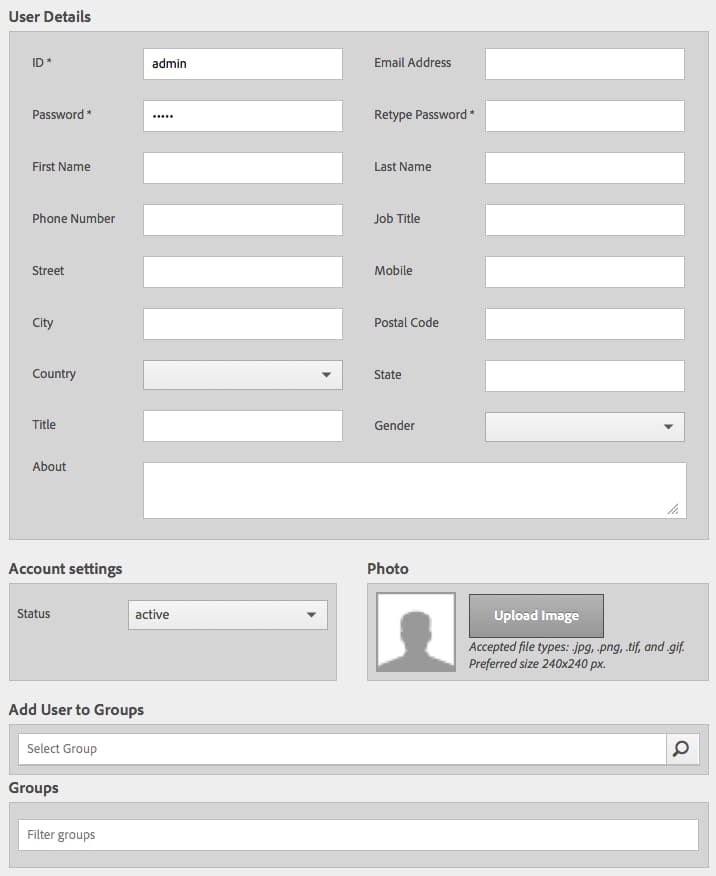Click into the About text area

point(414,491)
